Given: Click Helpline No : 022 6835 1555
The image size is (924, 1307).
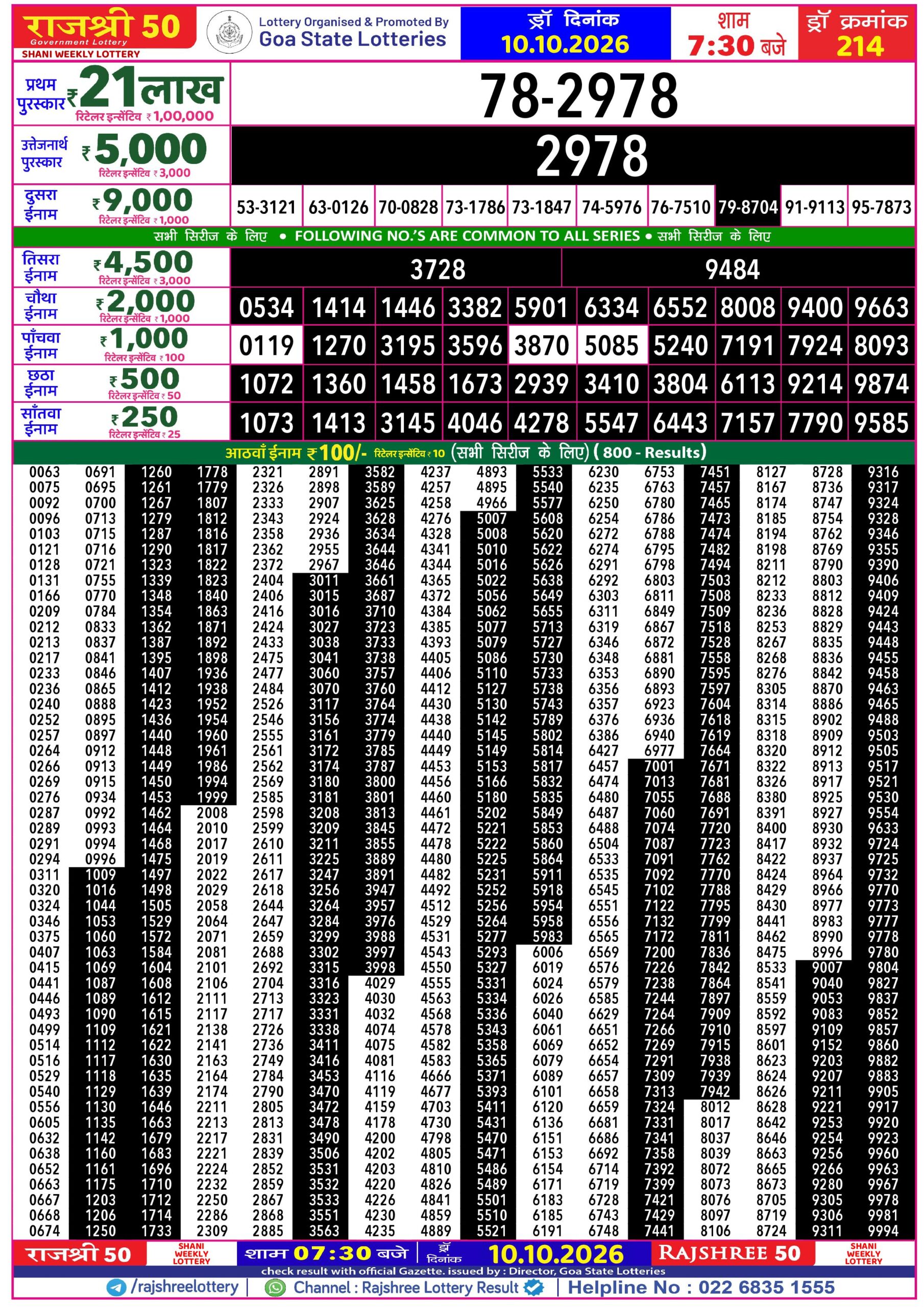Looking at the screenshot, I should pos(701,1288).
